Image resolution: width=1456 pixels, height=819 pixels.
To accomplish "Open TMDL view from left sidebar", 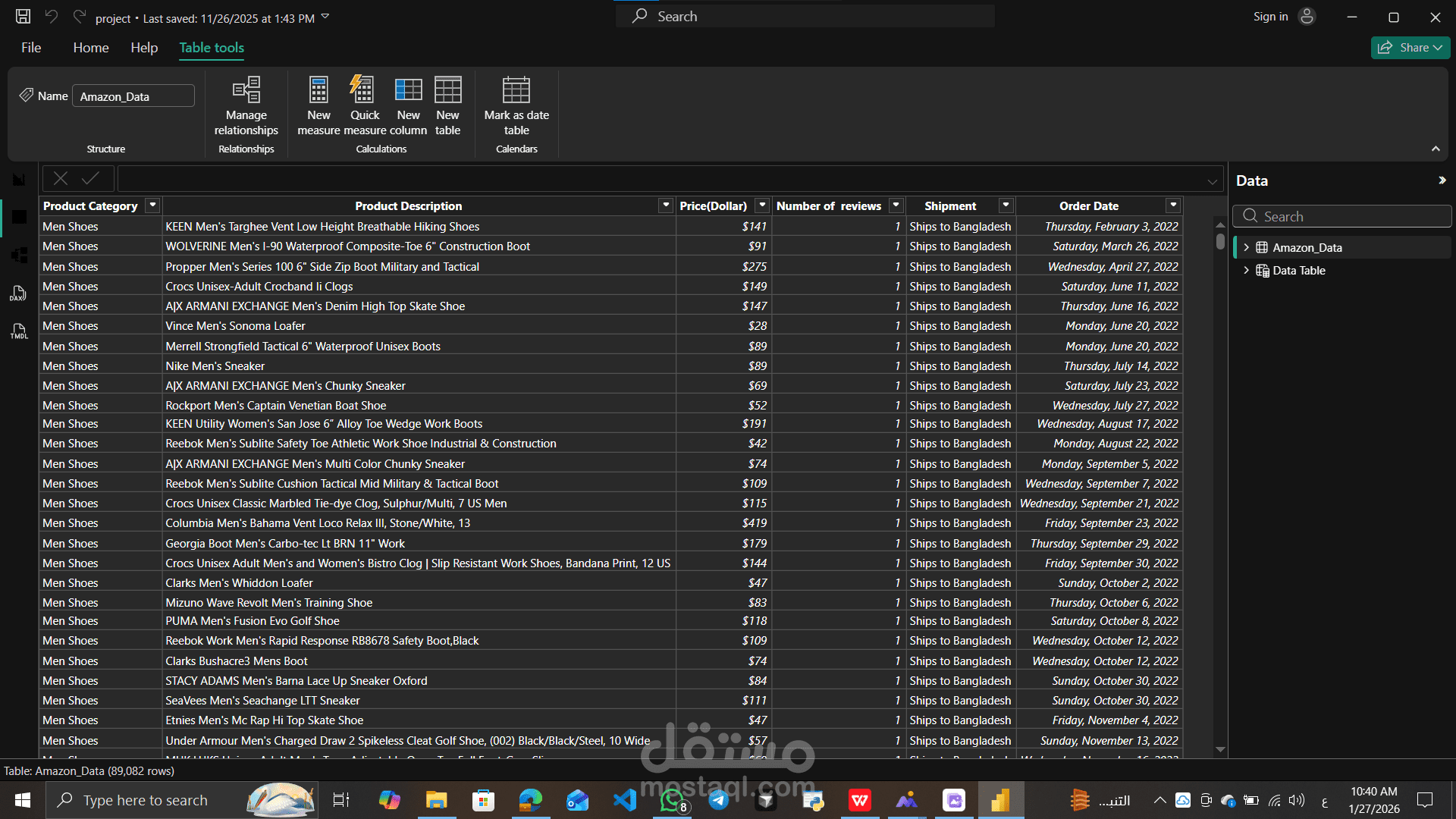I will [18, 331].
